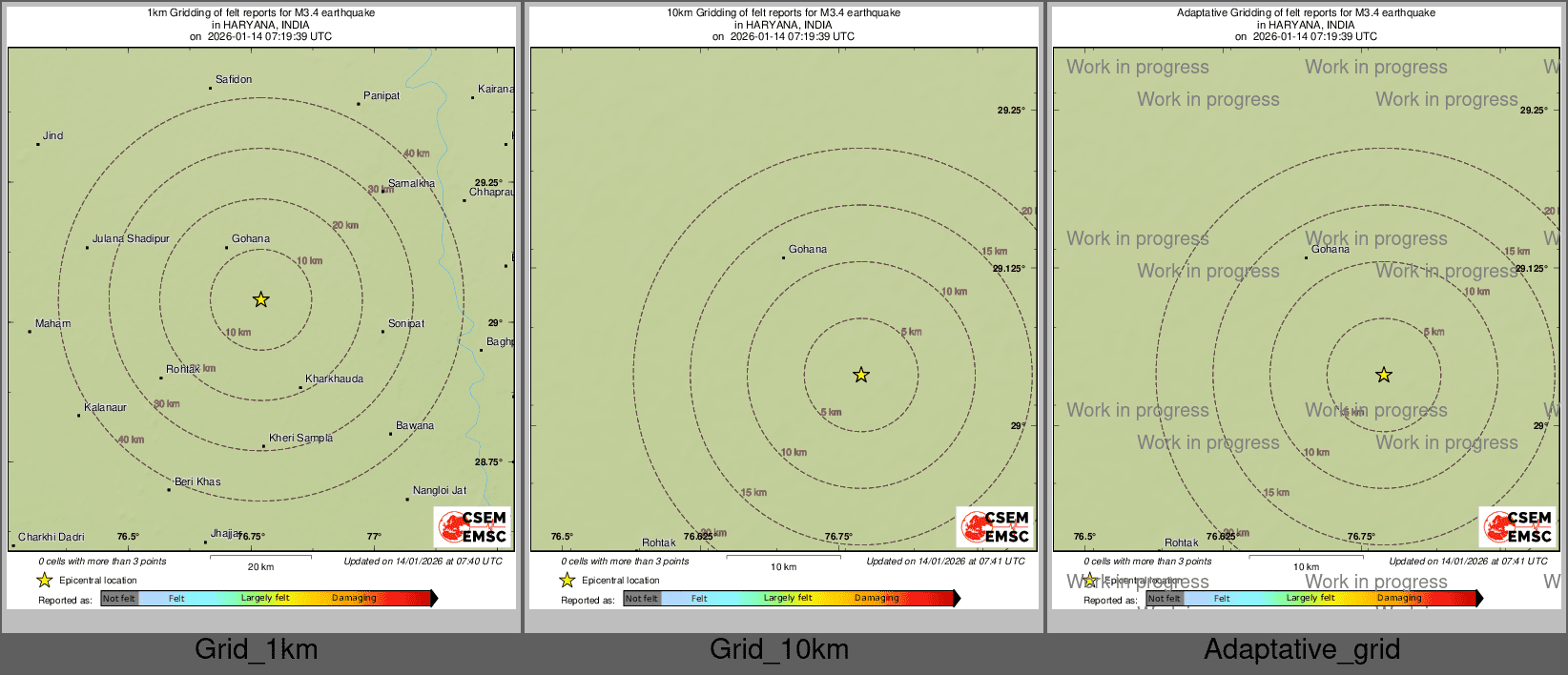1568x675 pixels.
Task: Click the Gohana label on the 1km map
Action: (251, 238)
